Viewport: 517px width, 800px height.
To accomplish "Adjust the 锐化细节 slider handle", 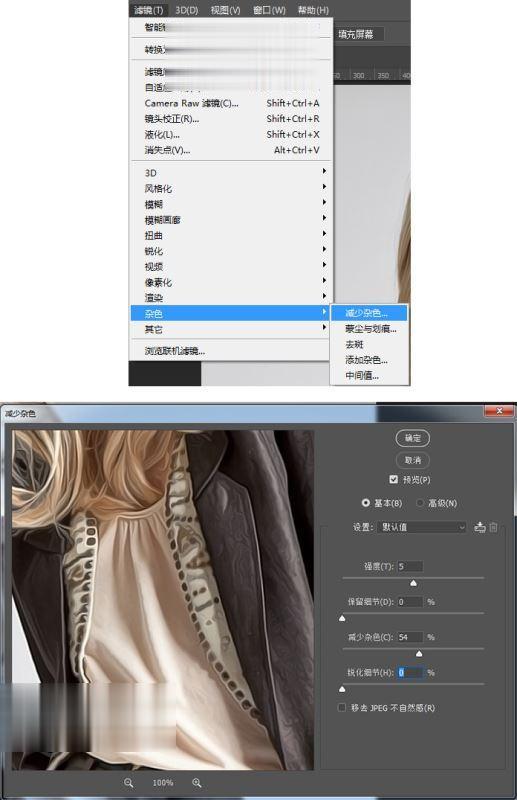I will tap(342, 689).
